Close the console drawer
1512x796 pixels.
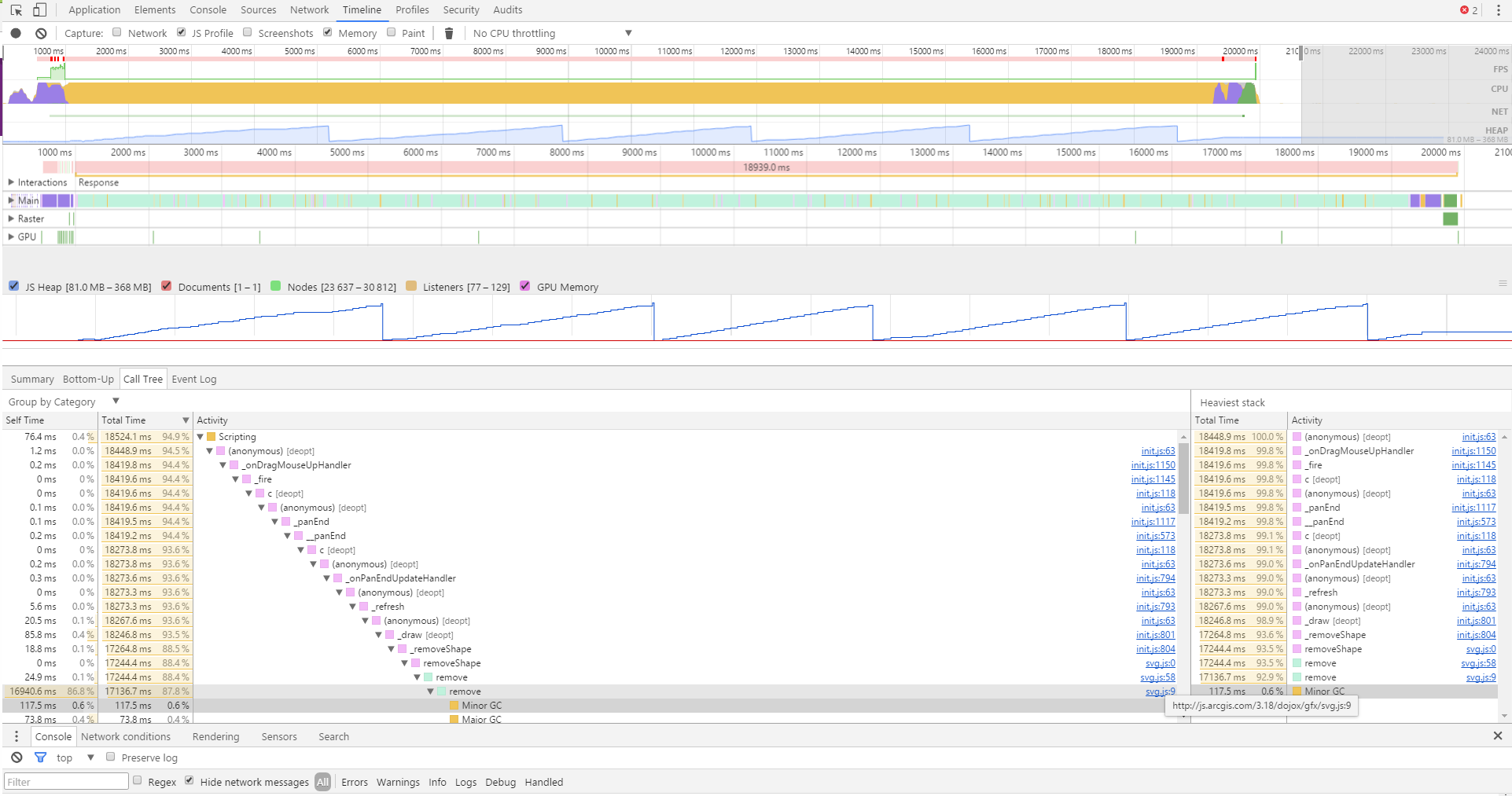point(1497,736)
